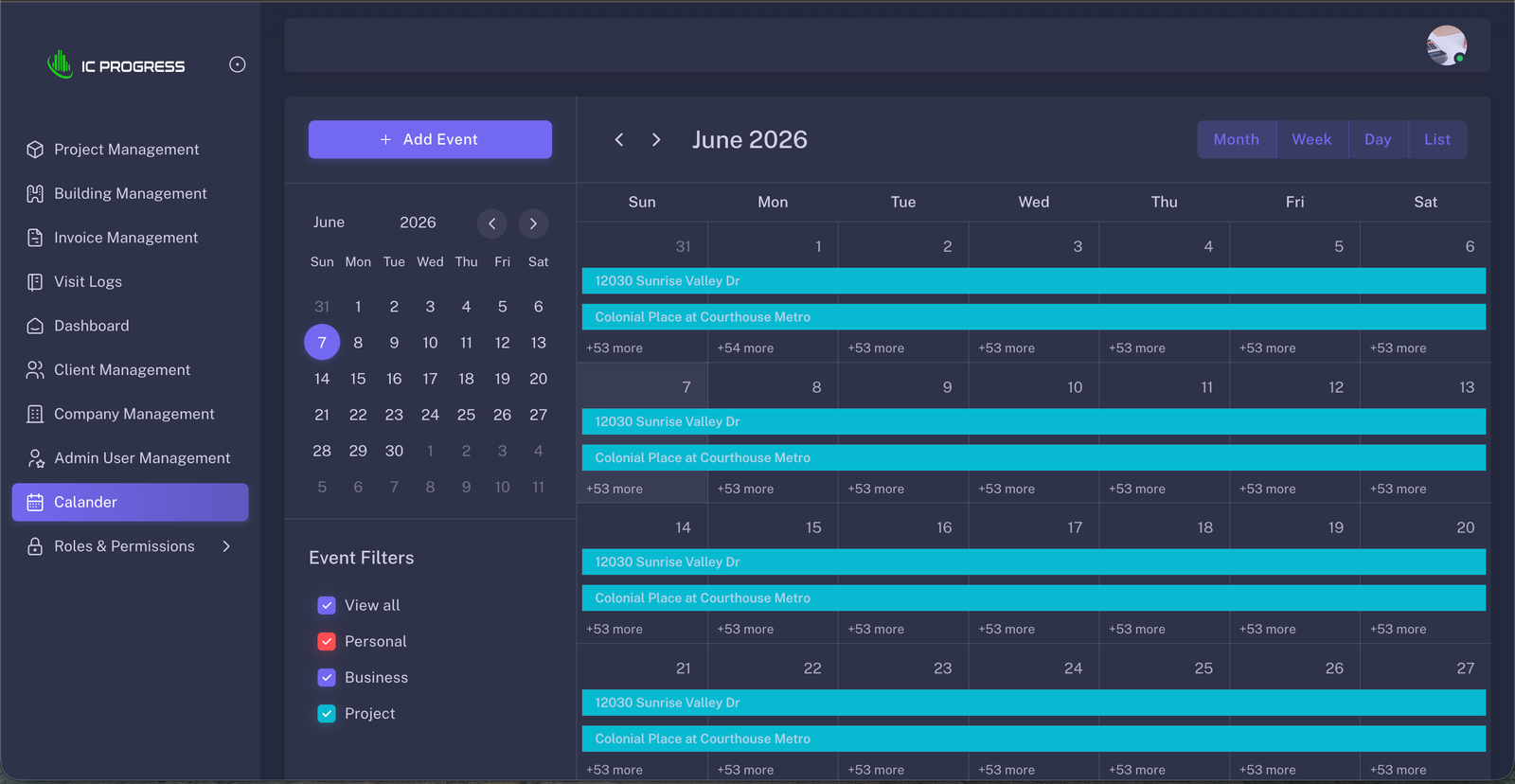Click the Company Management building icon
Viewport: 1515px width, 784px height.
point(35,414)
